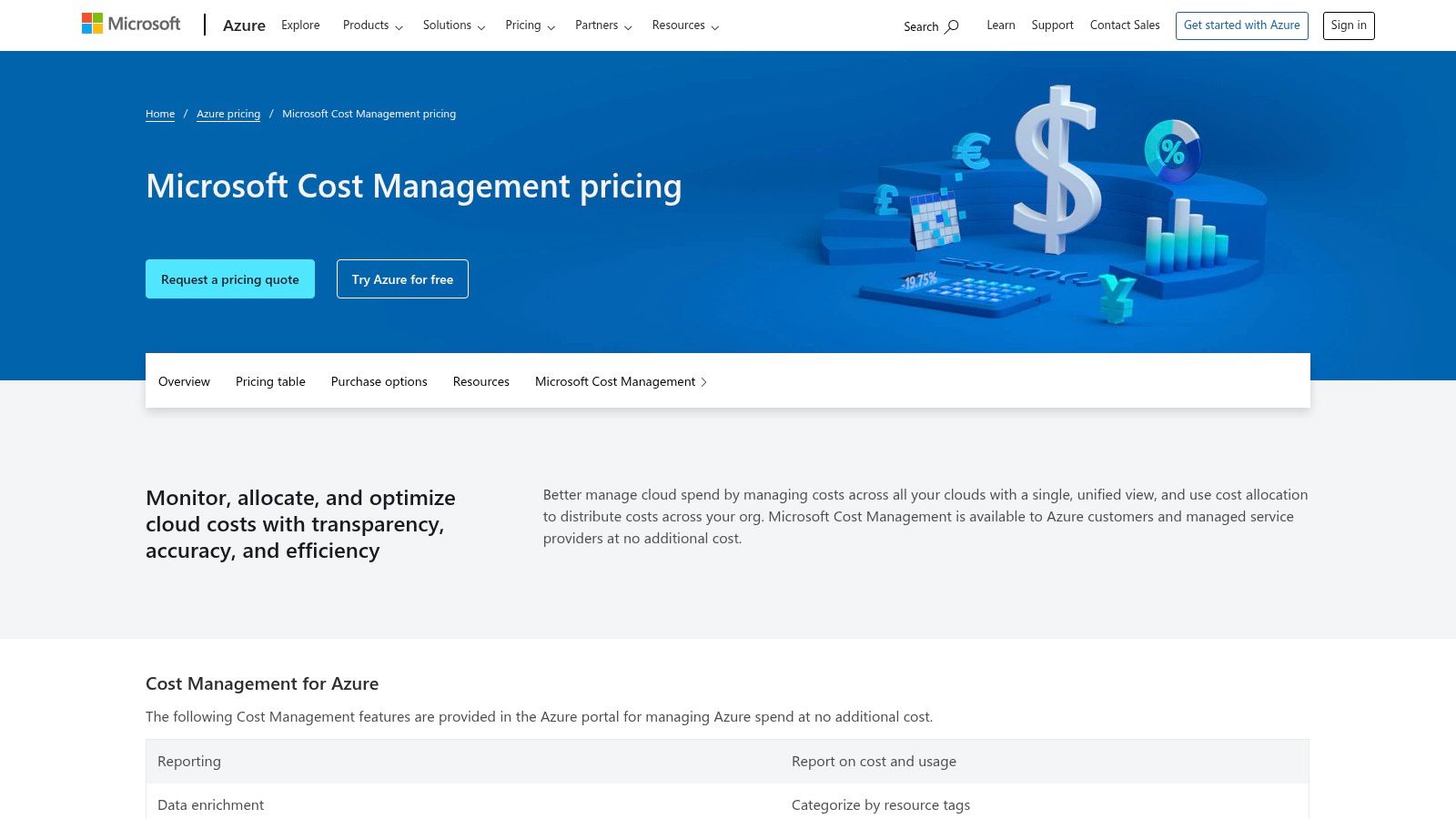Screen dimensions: 1456x819
Task: Open the Pricing dropdown menu
Action: (530, 25)
